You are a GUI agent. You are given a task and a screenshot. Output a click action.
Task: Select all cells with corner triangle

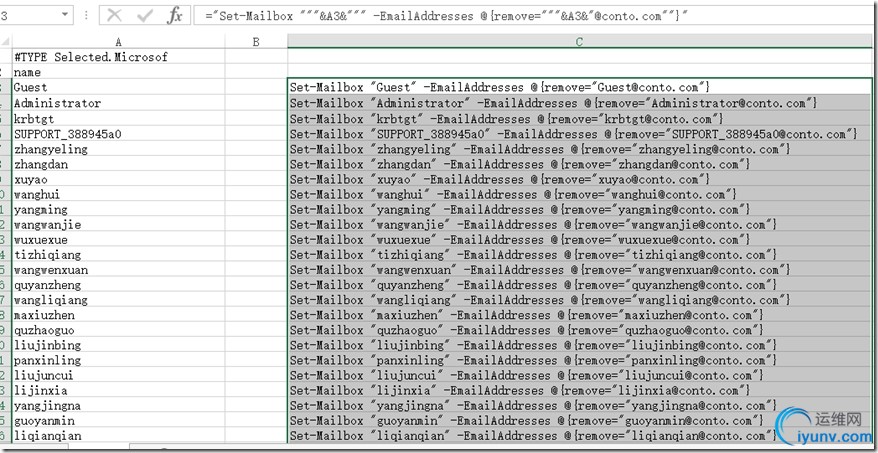[x=6, y=41]
